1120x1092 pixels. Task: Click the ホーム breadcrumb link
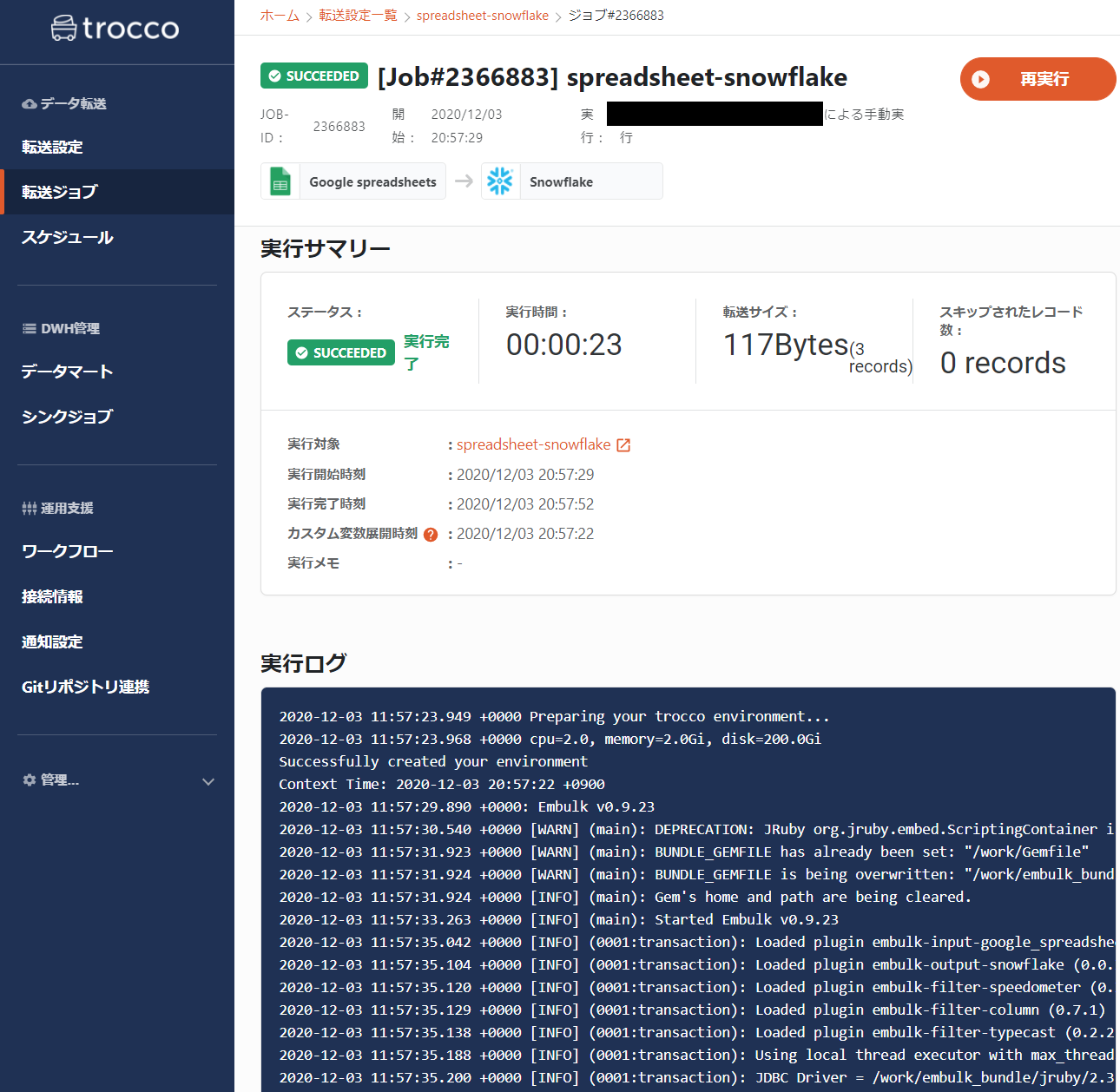click(280, 15)
